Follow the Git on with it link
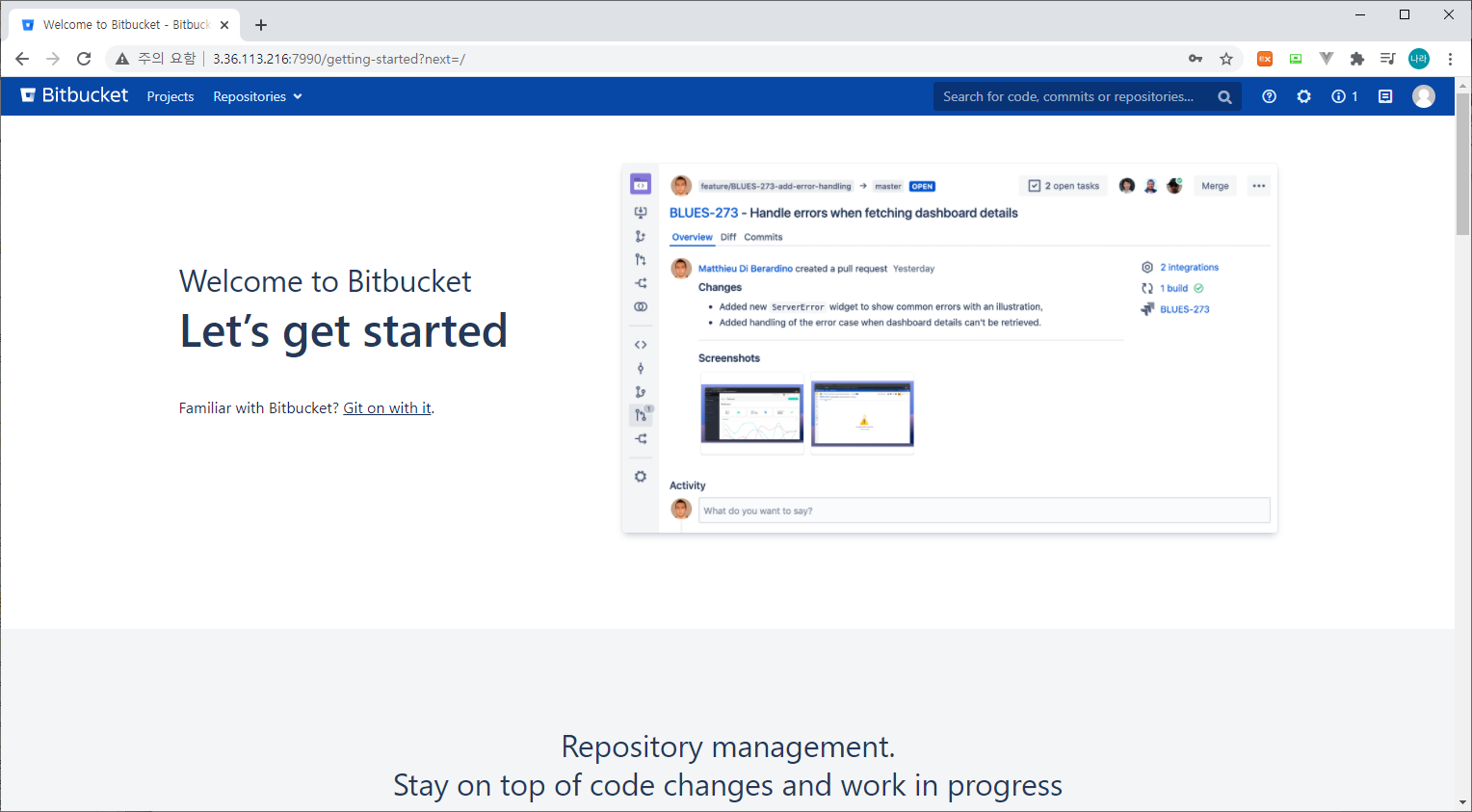 tap(386, 407)
